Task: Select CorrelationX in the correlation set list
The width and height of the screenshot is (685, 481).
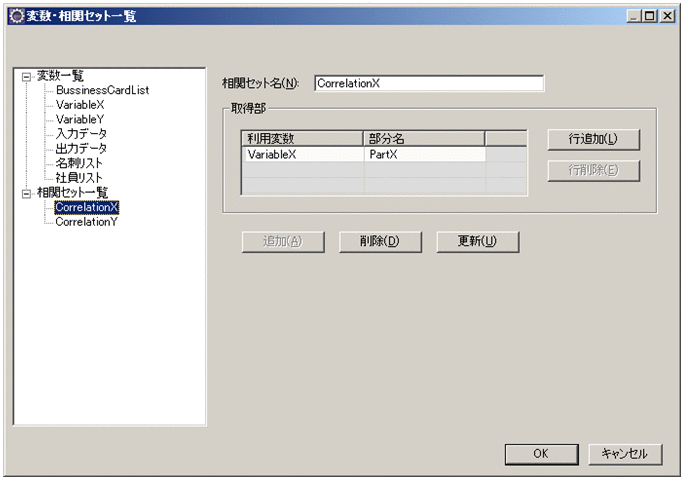Action: (x=86, y=207)
